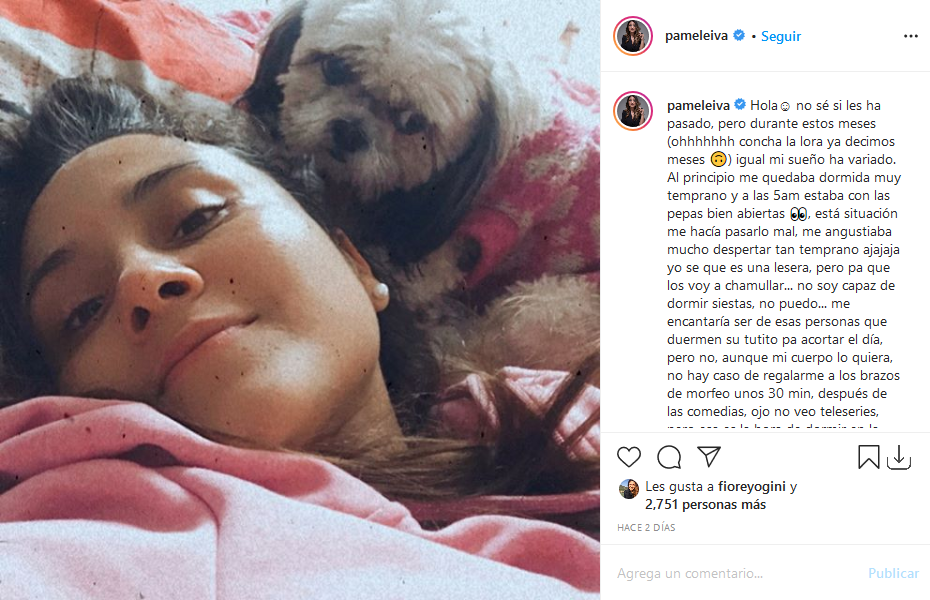The width and height of the screenshot is (930, 600).
Task: View the 2,751 personas más likes list
Action: click(x=705, y=505)
